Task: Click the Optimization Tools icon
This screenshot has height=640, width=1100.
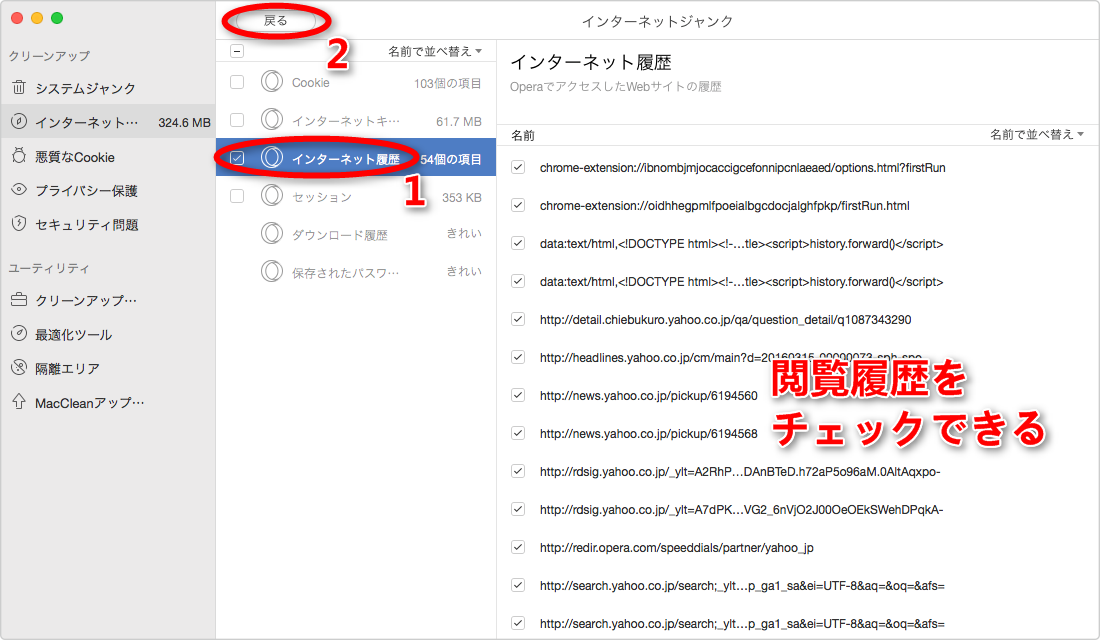Action: (19, 333)
